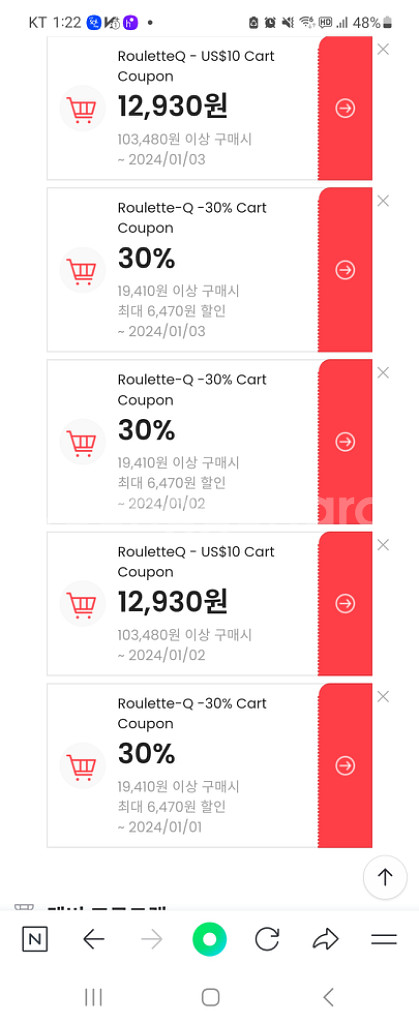Tap arrow on 12,930원 coupon expiring 2024/01/02
This screenshot has width=419, height=1024.
pyautogui.click(x=345, y=604)
